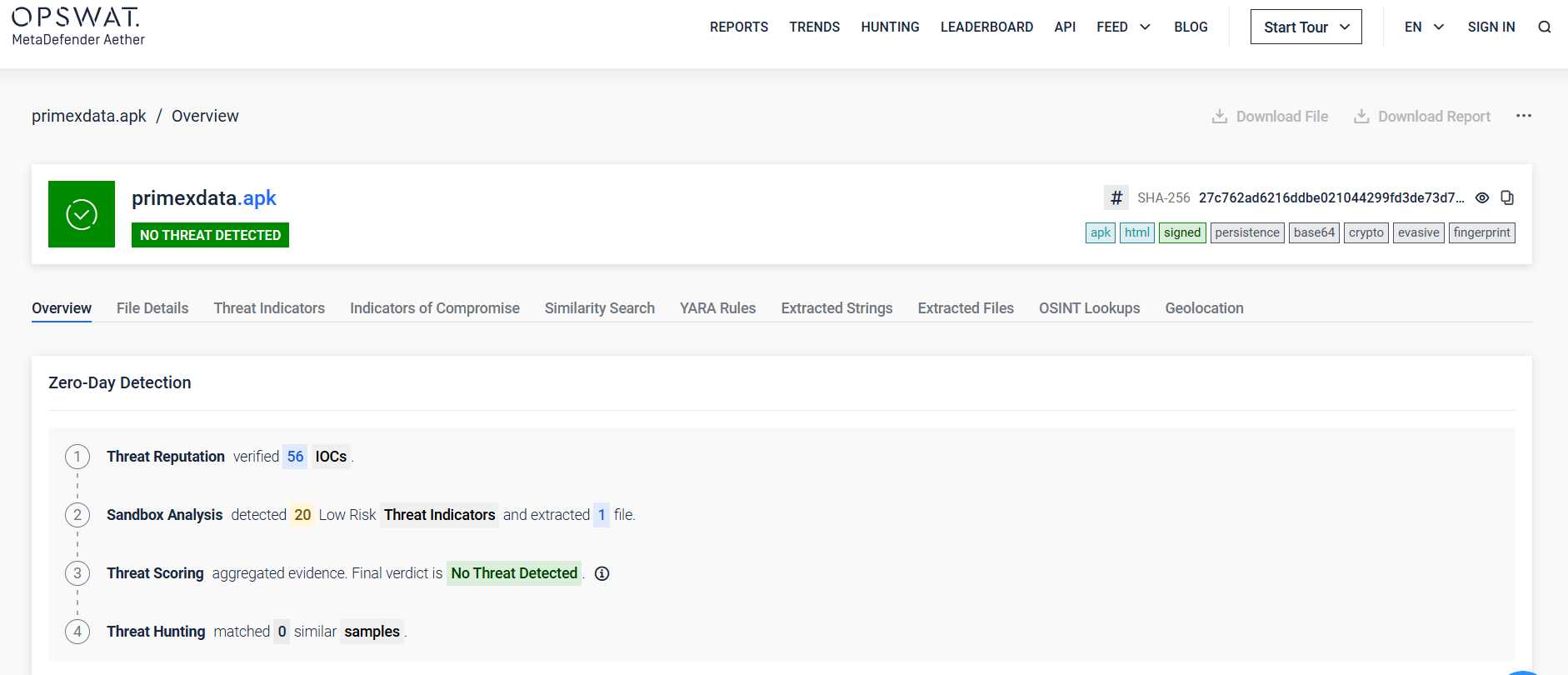Click the html tag
This screenshot has height=675, width=1568.
pos(1137,232)
